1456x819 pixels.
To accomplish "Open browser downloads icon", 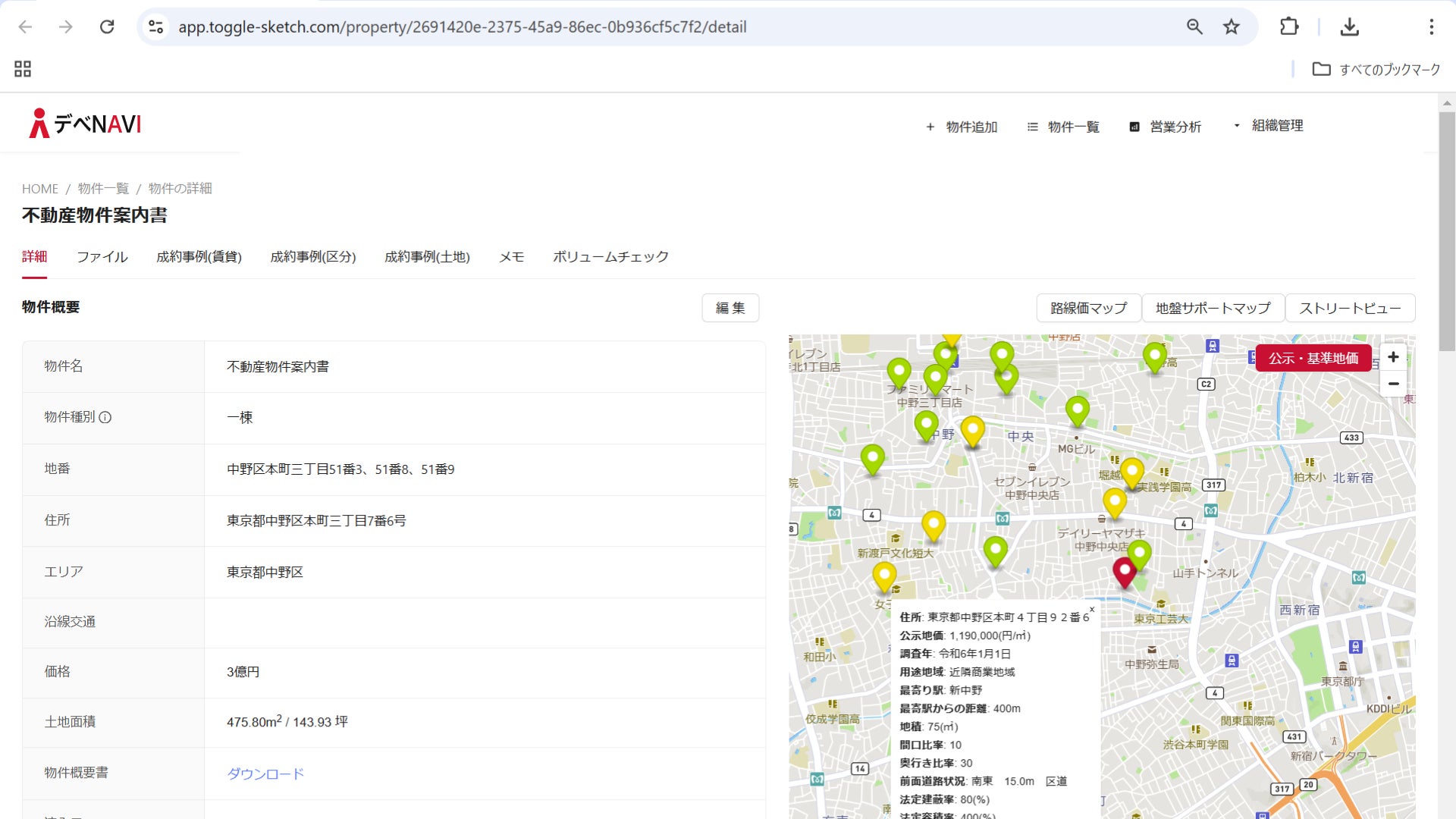I will pos(1349,27).
